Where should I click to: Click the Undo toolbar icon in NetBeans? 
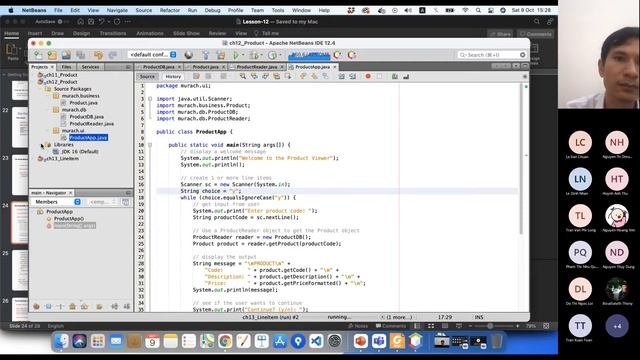tap(98, 55)
